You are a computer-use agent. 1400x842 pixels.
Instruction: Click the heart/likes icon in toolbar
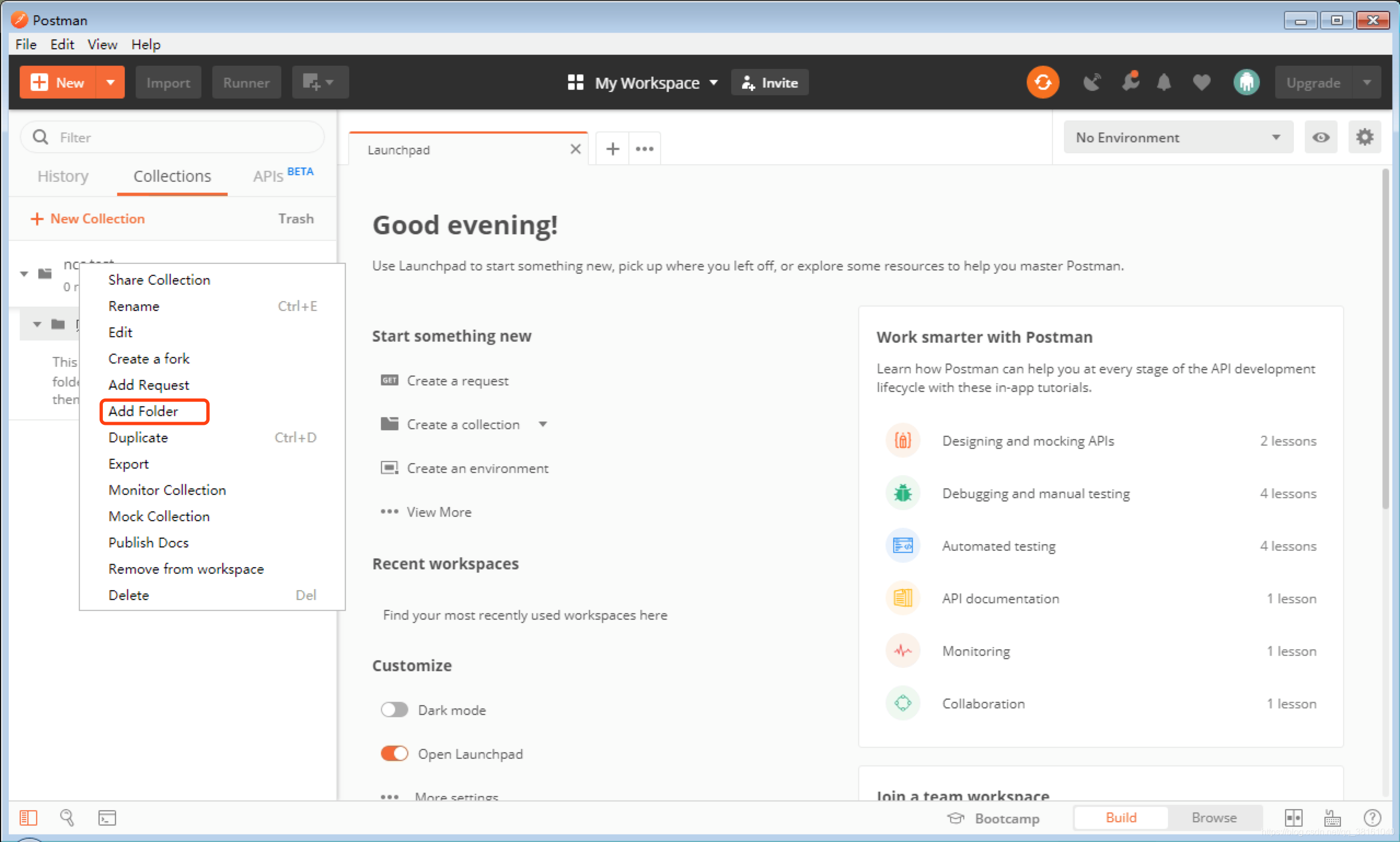click(1200, 83)
